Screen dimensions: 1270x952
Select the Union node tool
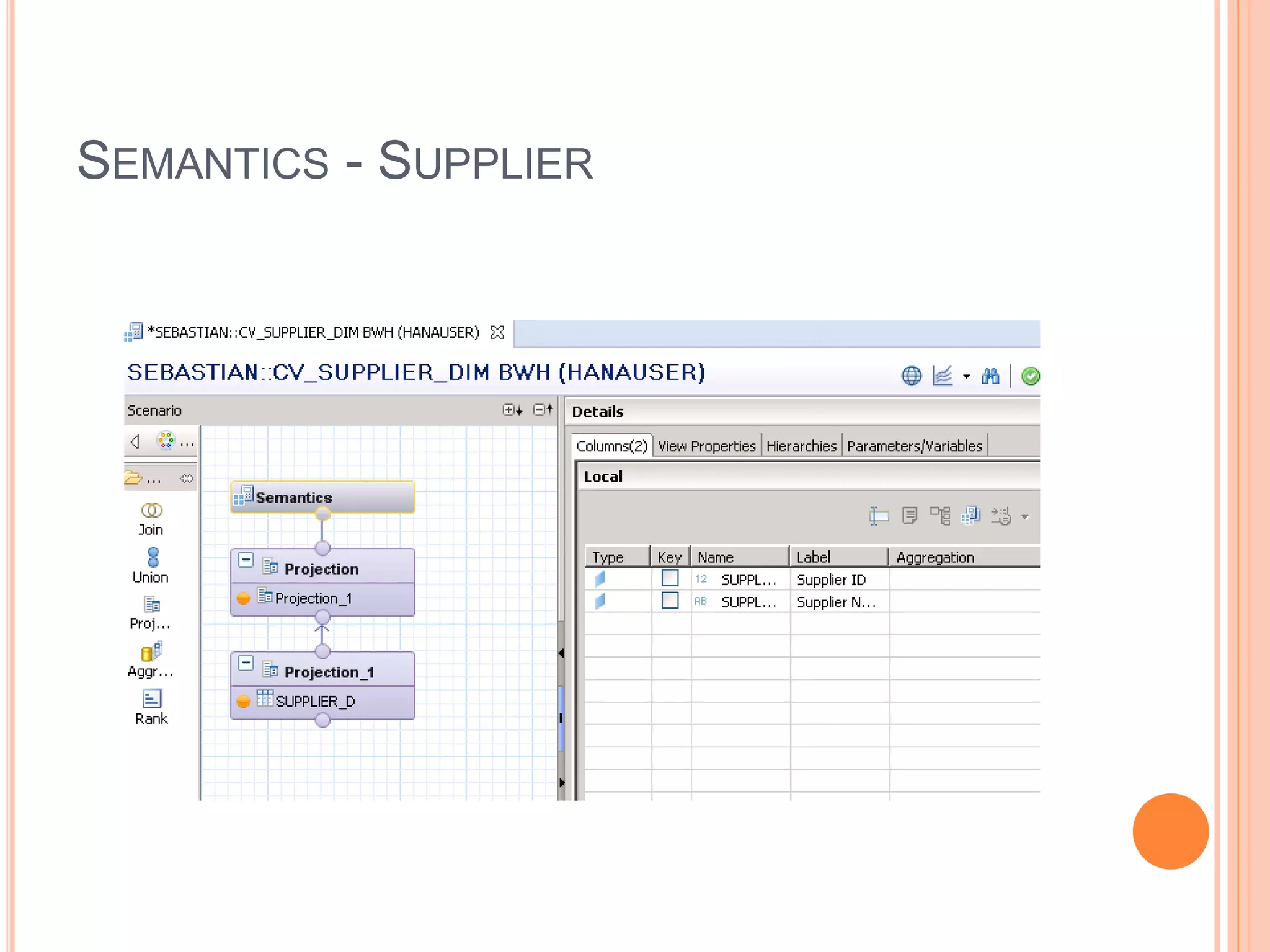click(151, 565)
